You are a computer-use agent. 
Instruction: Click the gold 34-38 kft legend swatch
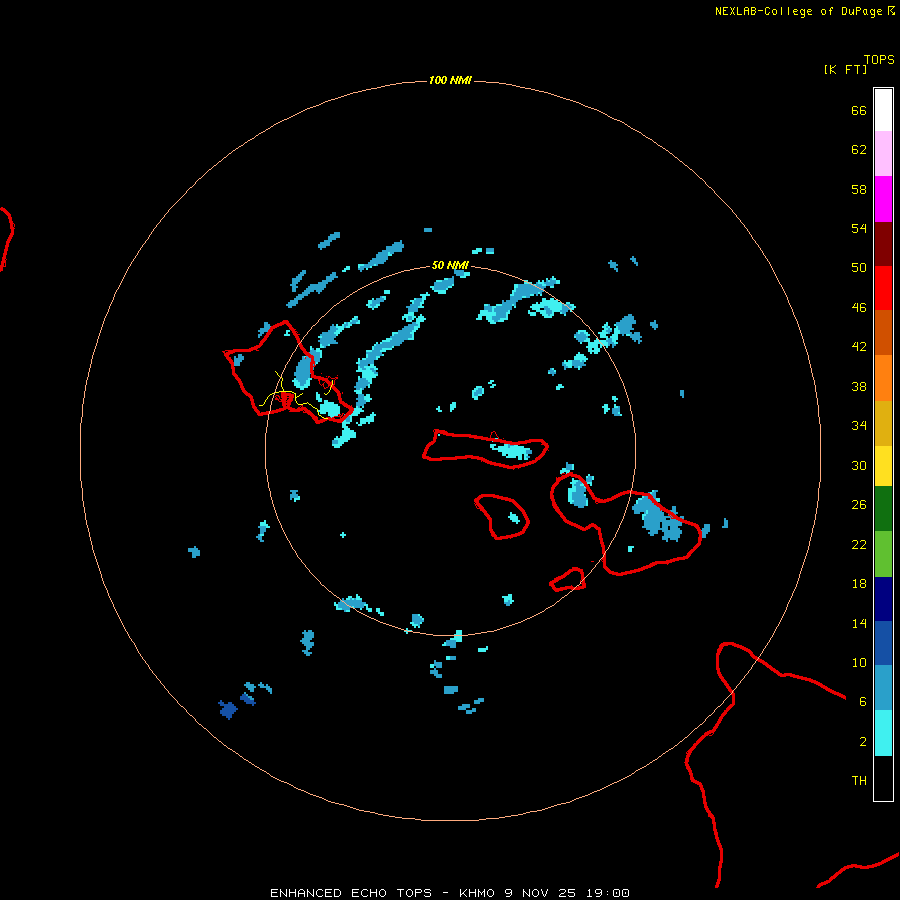coord(883,423)
